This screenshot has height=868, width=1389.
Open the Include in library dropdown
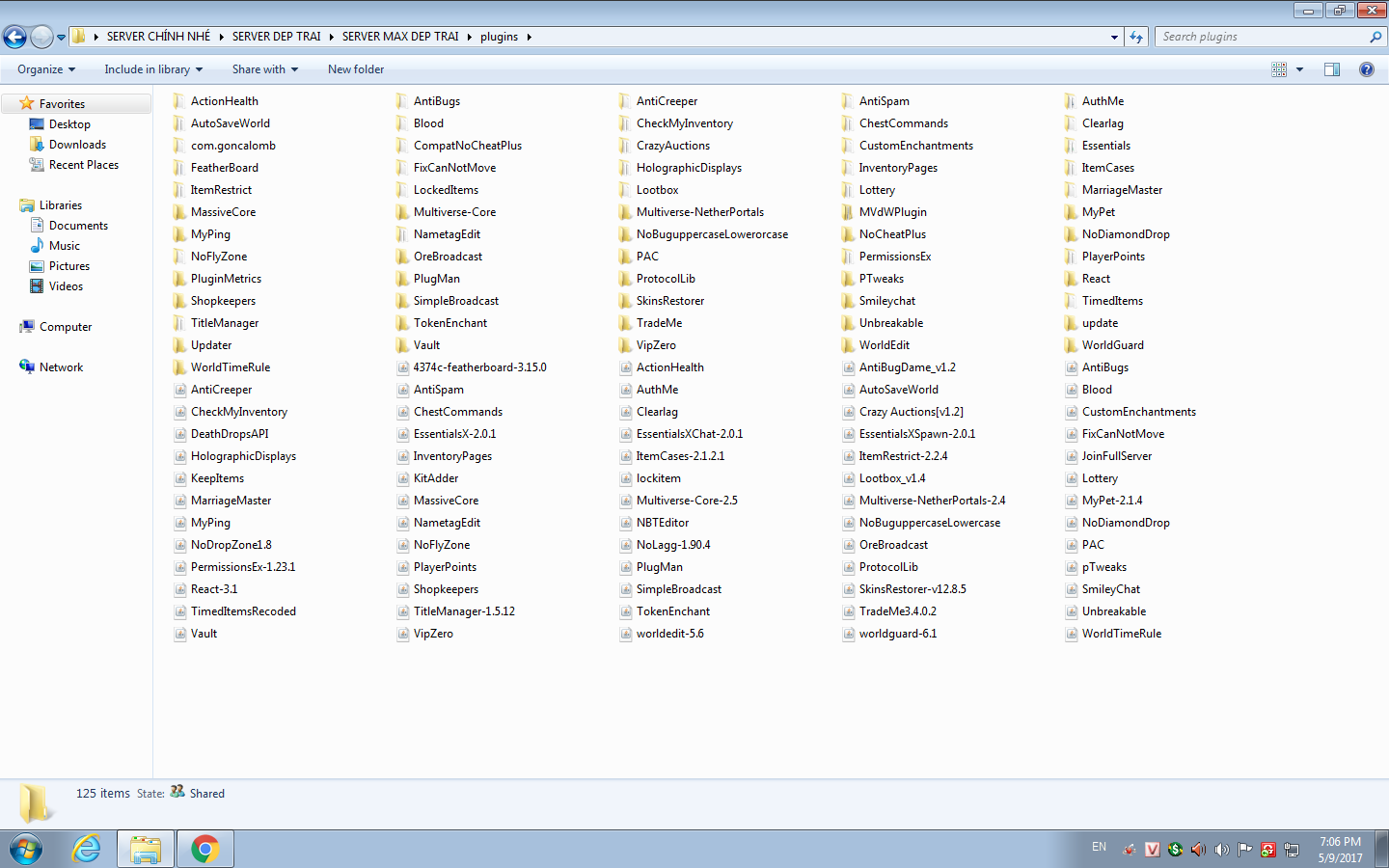(x=153, y=69)
